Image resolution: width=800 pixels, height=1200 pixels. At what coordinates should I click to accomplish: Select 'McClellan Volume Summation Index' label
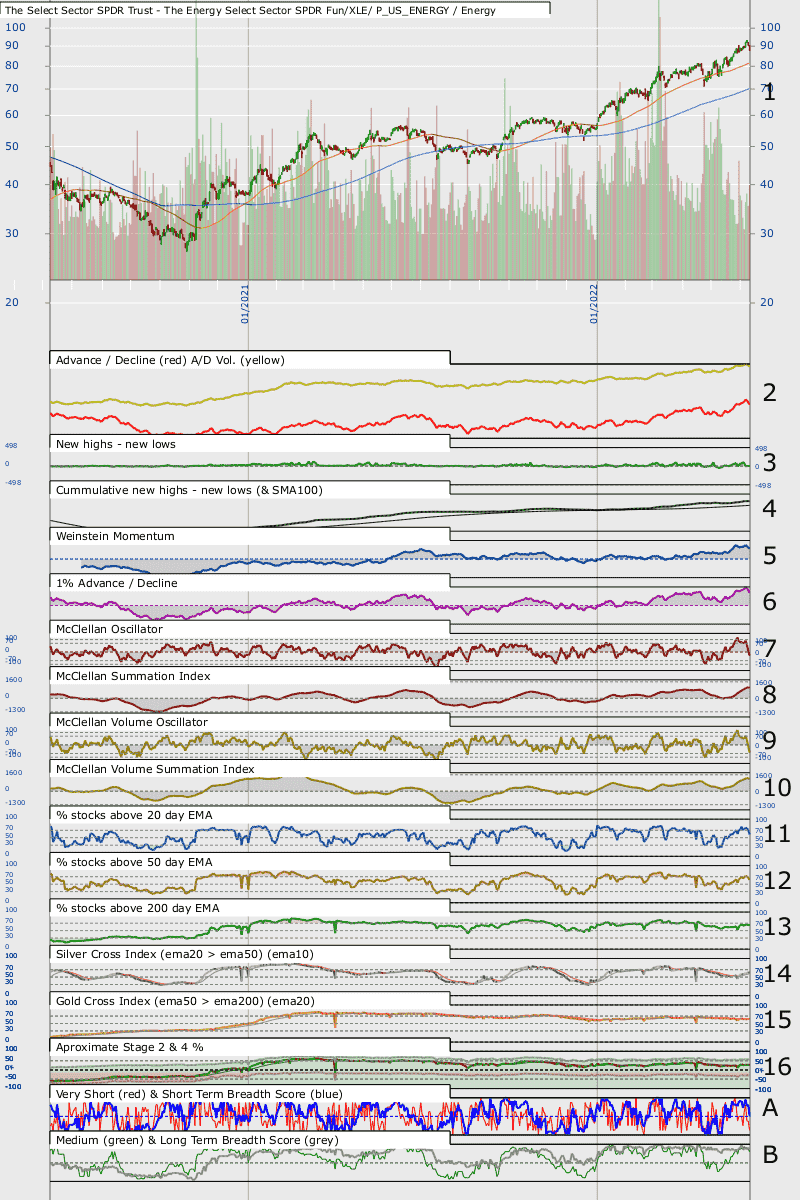pyautogui.click(x=155, y=769)
